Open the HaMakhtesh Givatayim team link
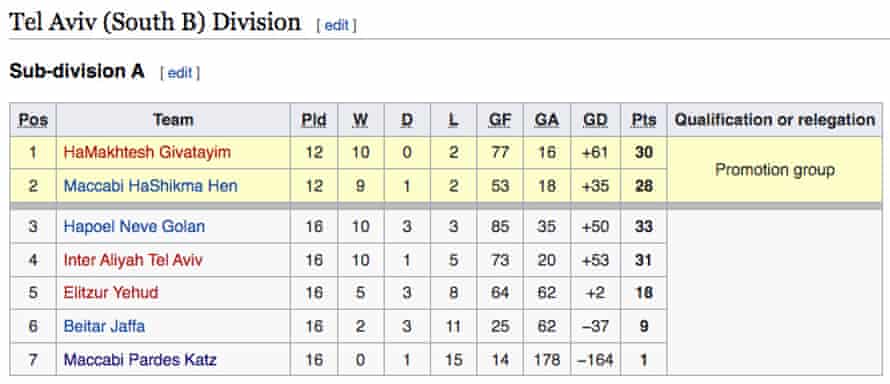This screenshot has height=384, width=890. (x=148, y=153)
